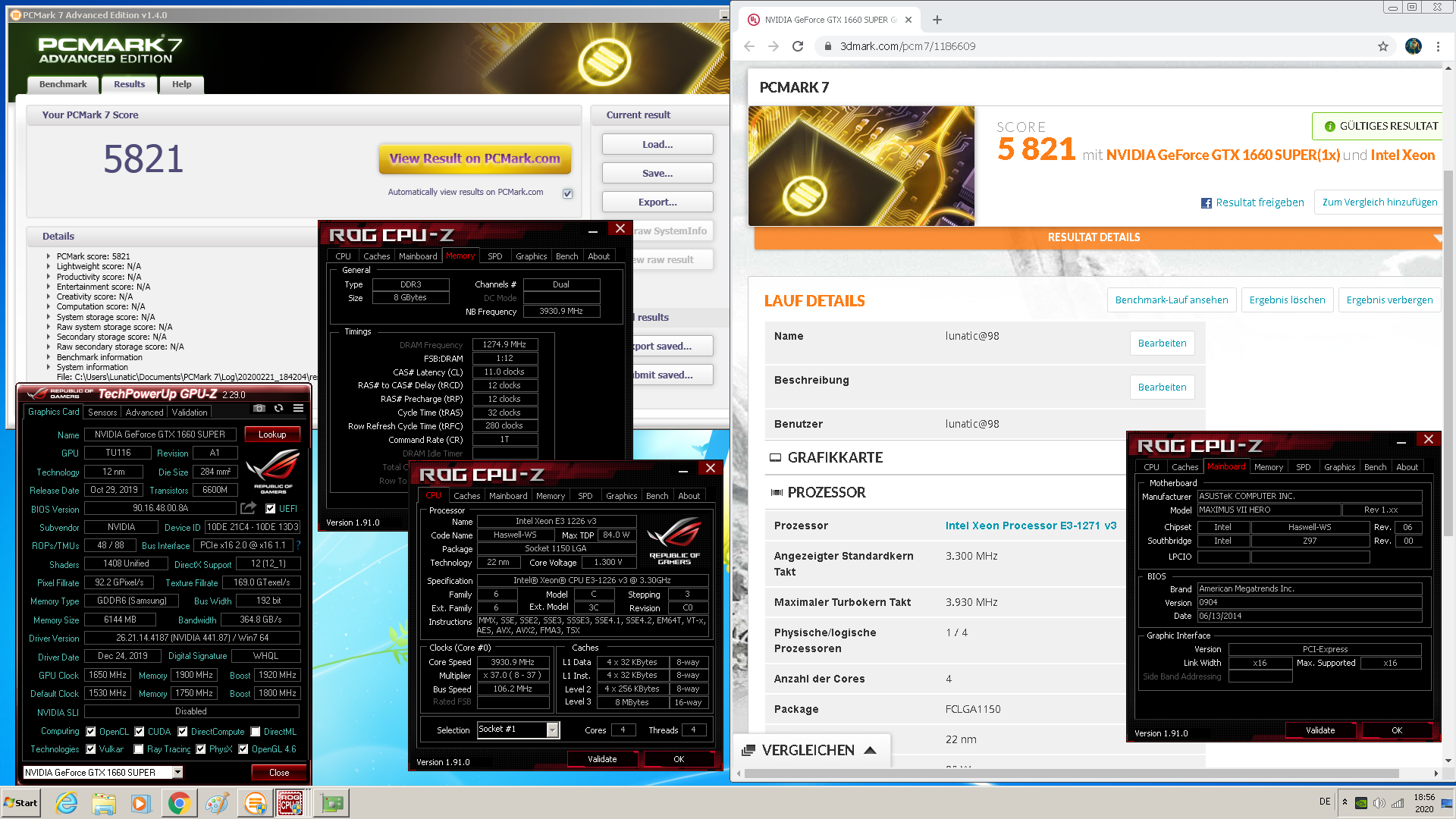Select the SPD tab in the memory CPU-Z window
Viewport: 1456px width, 819px height.
click(494, 256)
